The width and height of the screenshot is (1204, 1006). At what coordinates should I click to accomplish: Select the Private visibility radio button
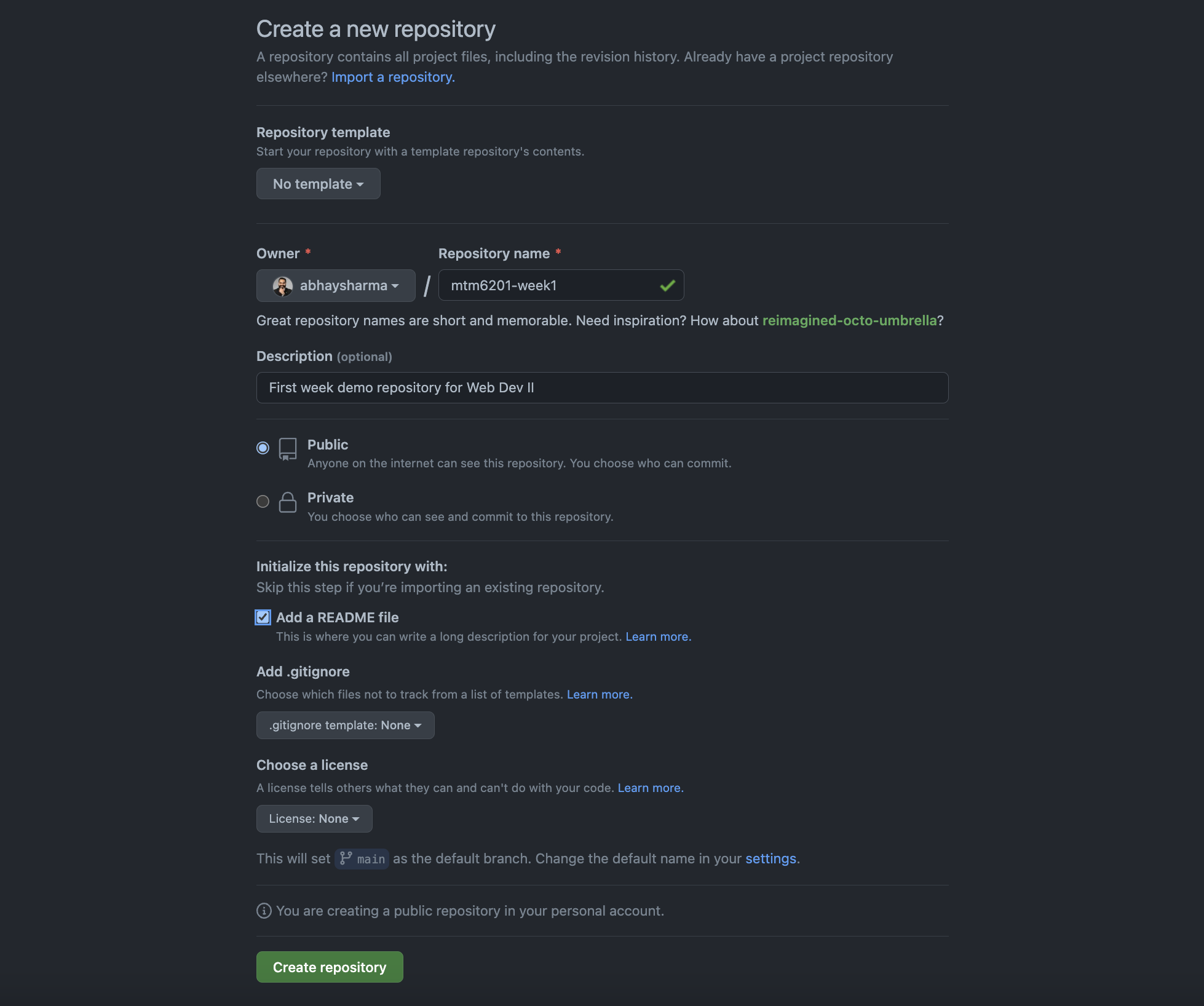(263, 501)
